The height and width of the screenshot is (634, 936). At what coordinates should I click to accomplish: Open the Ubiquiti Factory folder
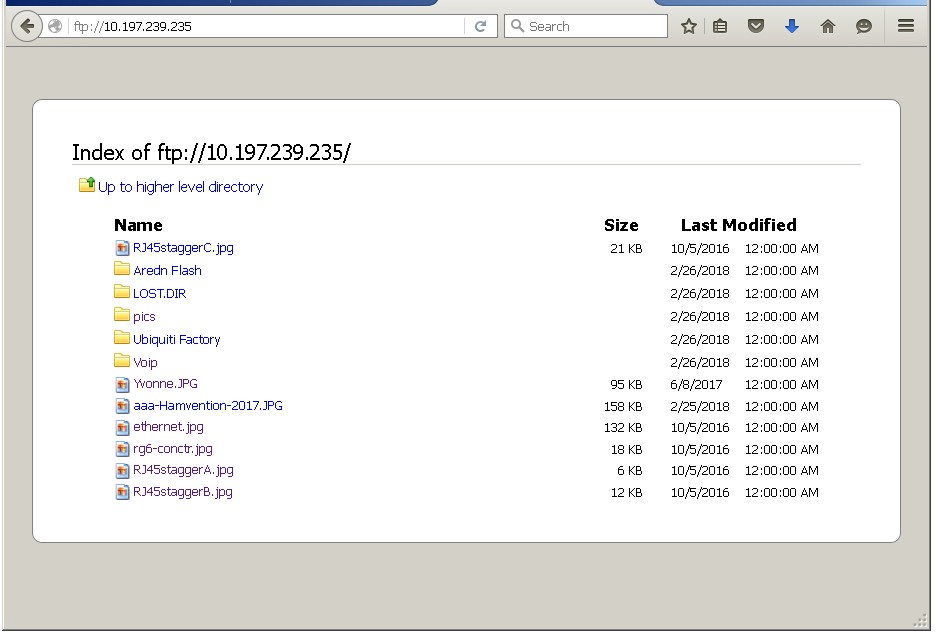click(x=176, y=339)
